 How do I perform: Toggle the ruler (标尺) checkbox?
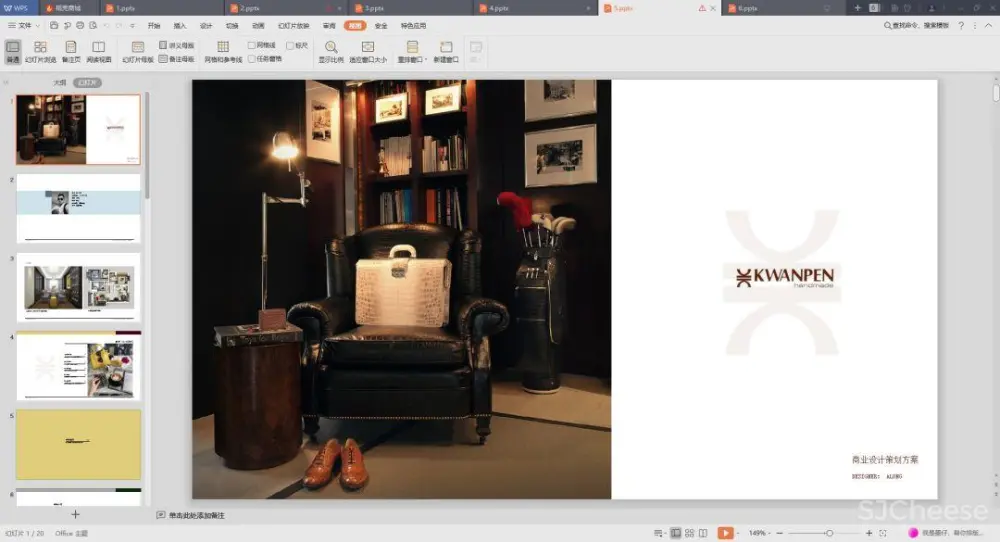click(x=290, y=45)
